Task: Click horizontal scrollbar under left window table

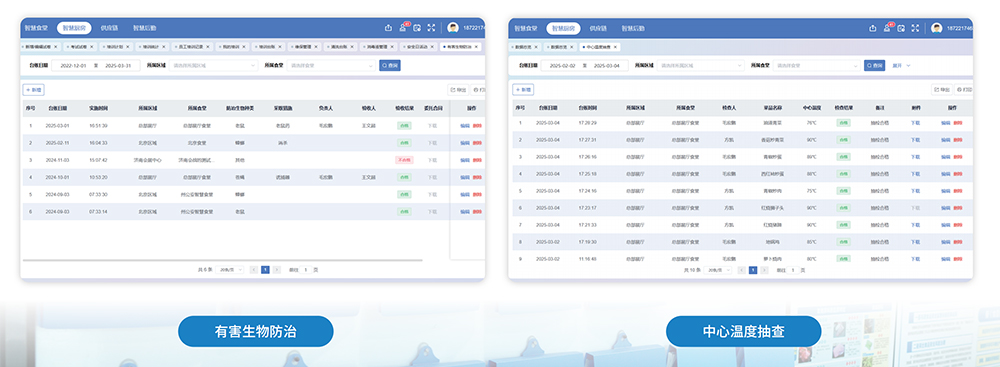Action: (x=223, y=260)
